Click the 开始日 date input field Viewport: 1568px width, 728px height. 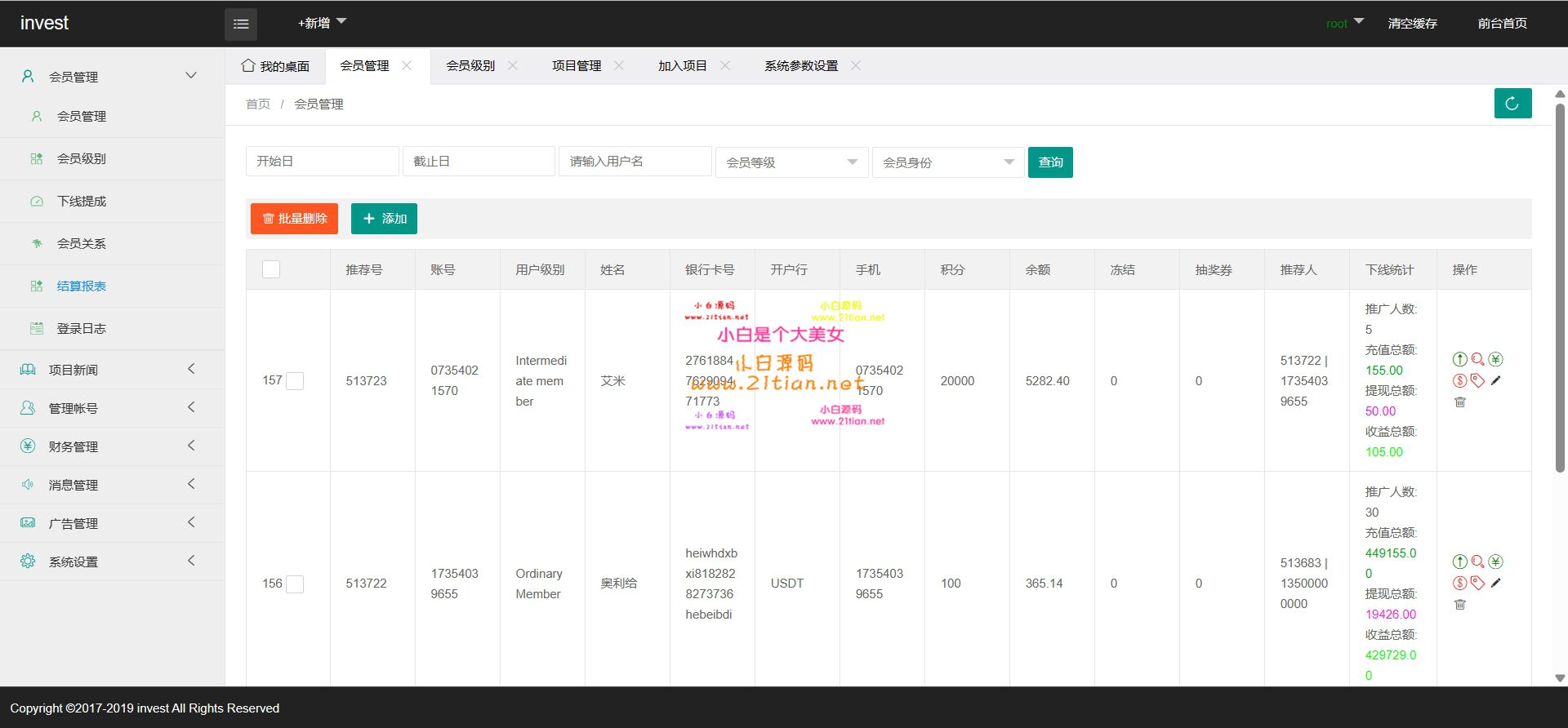(322, 161)
